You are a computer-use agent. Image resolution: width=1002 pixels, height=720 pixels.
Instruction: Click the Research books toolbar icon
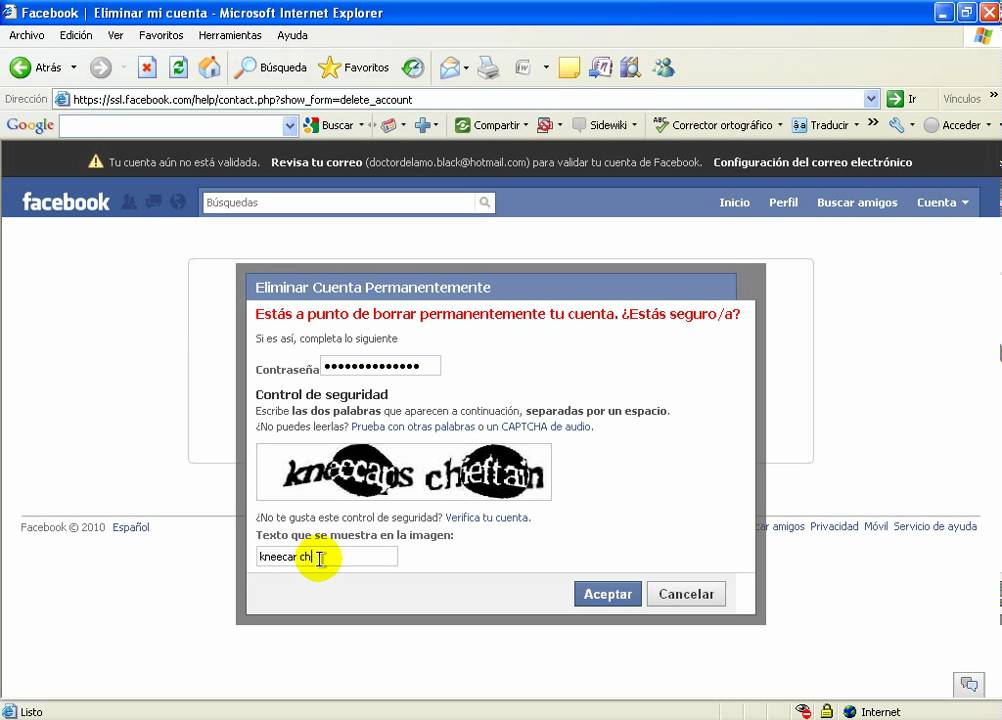[631, 67]
